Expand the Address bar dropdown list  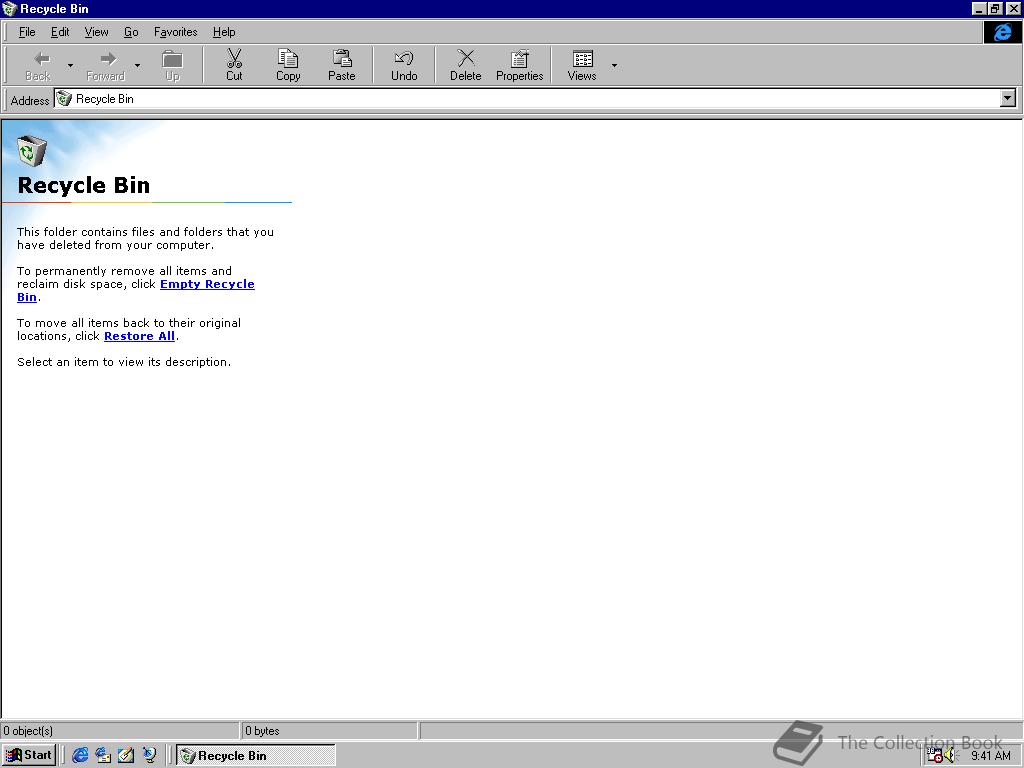coord(1008,99)
